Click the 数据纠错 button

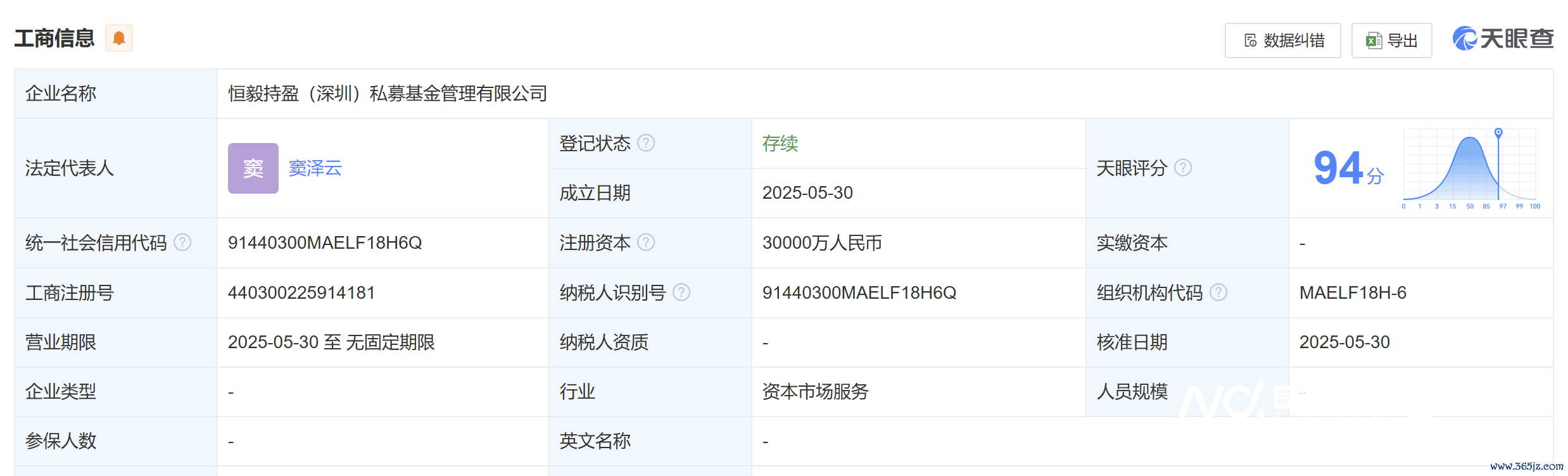click(x=1282, y=41)
